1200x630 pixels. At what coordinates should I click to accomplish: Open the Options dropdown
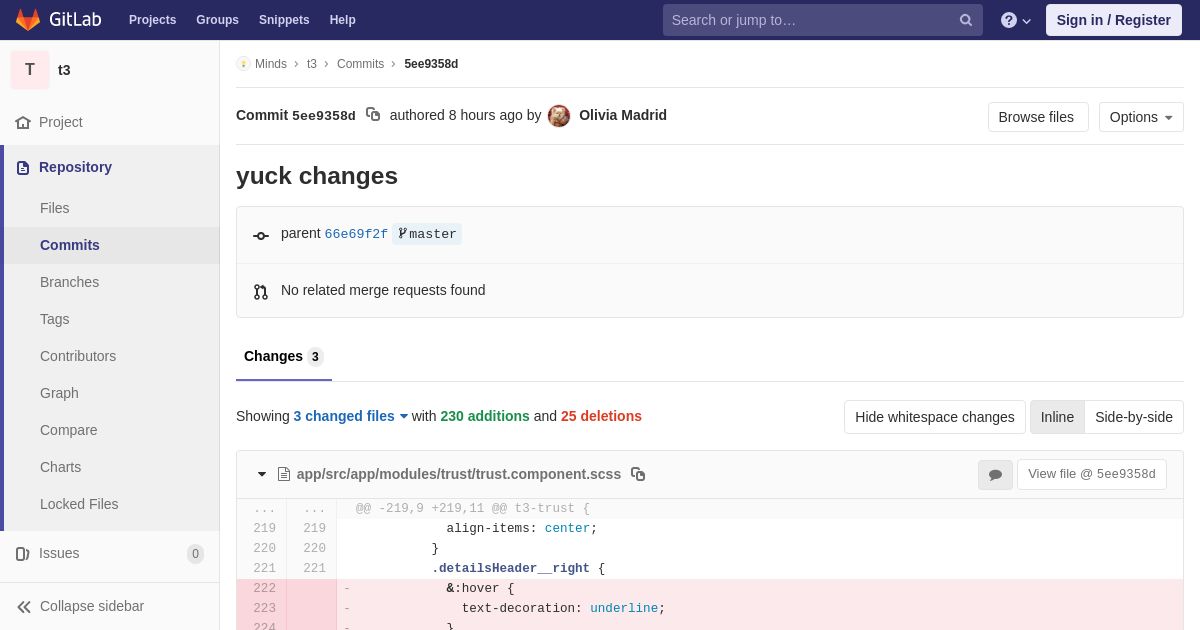tap(1140, 117)
